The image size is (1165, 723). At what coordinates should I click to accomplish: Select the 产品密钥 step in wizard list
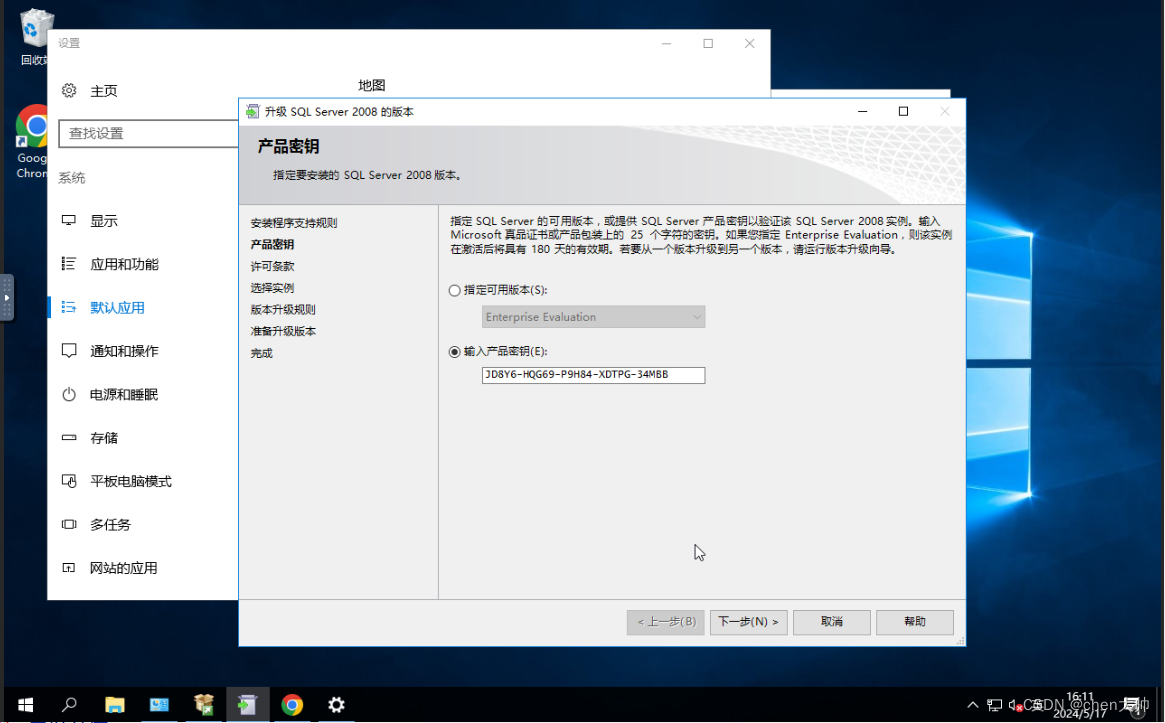tap(272, 244)
